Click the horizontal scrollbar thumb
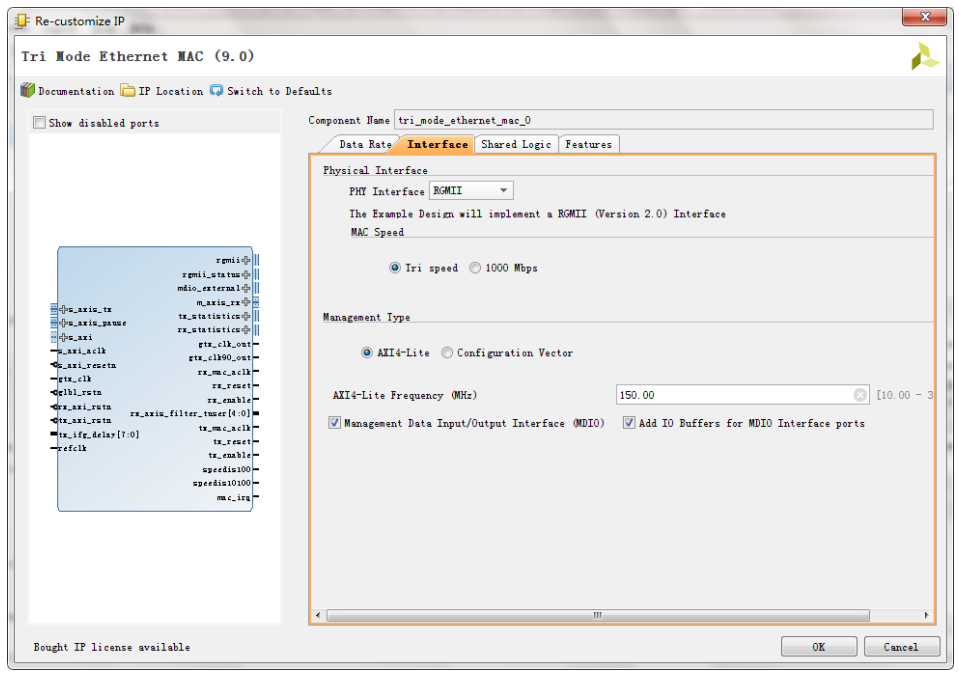The width and height of the screenshot is (959, 673). coord(598,615)
